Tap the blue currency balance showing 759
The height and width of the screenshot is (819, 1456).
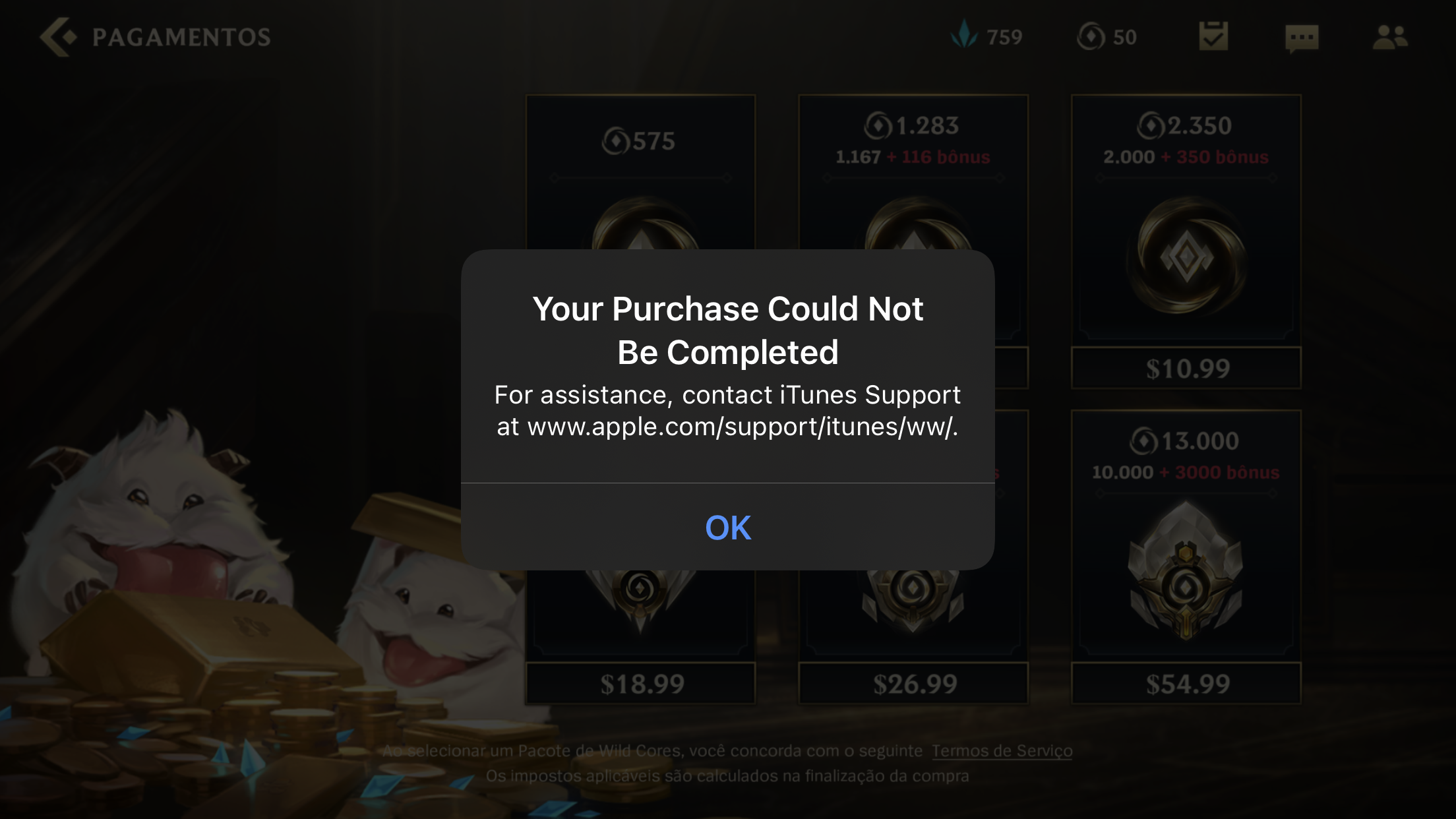point(986,36)
